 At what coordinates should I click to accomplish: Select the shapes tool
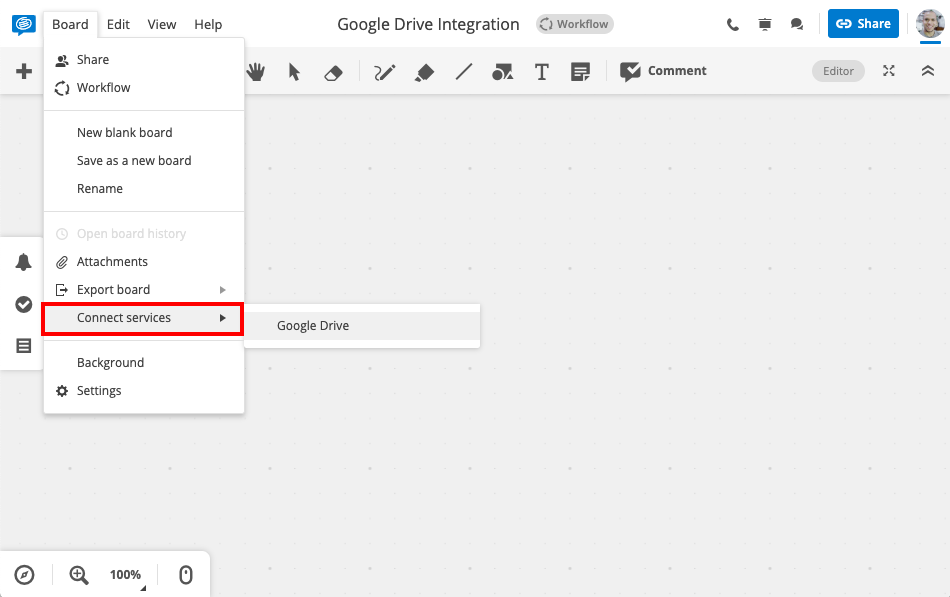coord(502,72)
